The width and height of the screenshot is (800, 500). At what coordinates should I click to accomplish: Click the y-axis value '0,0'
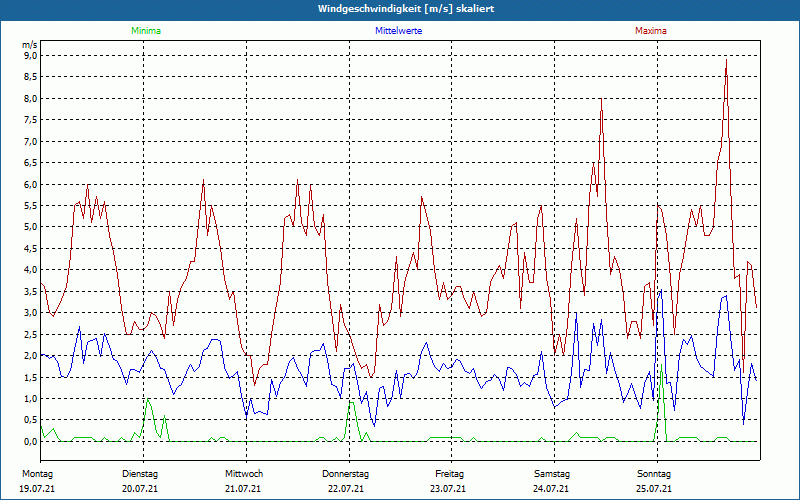pos(31,442)
